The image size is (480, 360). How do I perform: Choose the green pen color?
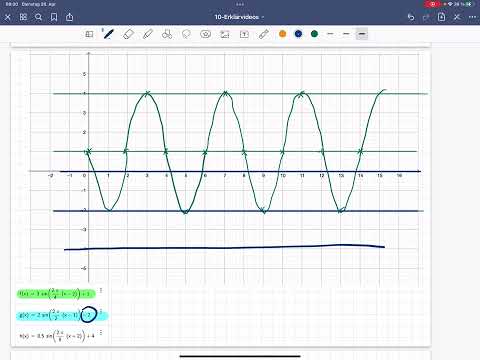pyautogui.click(x=314, y=34)
